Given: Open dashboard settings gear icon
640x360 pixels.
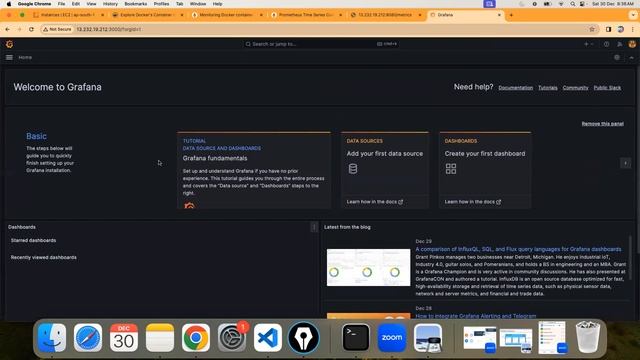Looking at the screenshot, I should pyautogui.click(x=617, y=58).
